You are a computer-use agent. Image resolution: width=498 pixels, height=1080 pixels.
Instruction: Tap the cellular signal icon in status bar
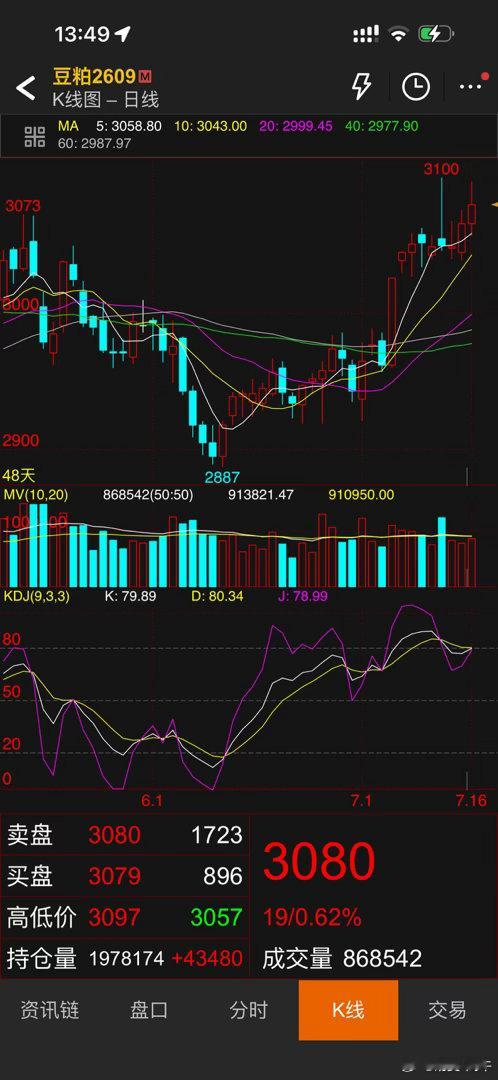coord(366,34)
